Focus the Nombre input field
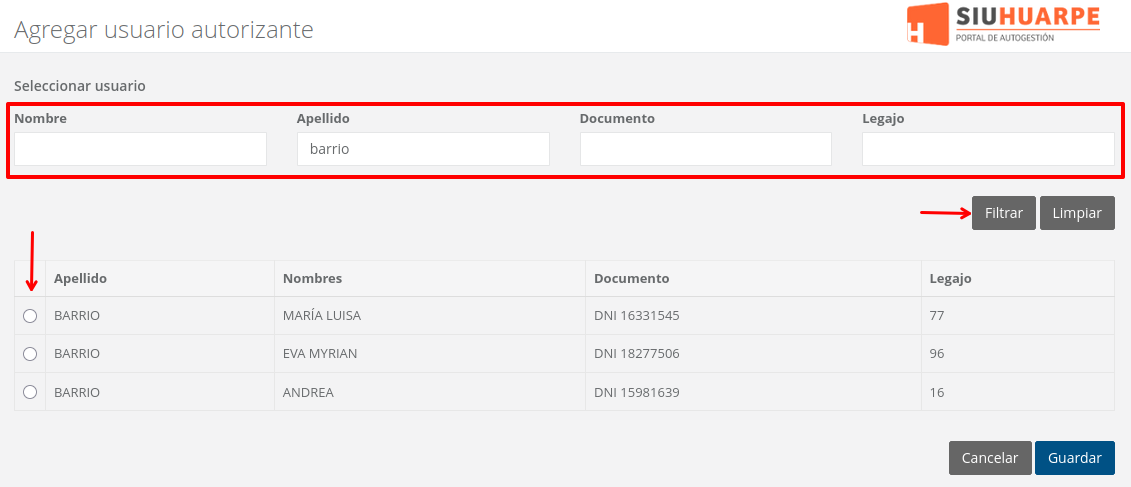Viewport: 1131px width, 487px height. coord(140,149)
